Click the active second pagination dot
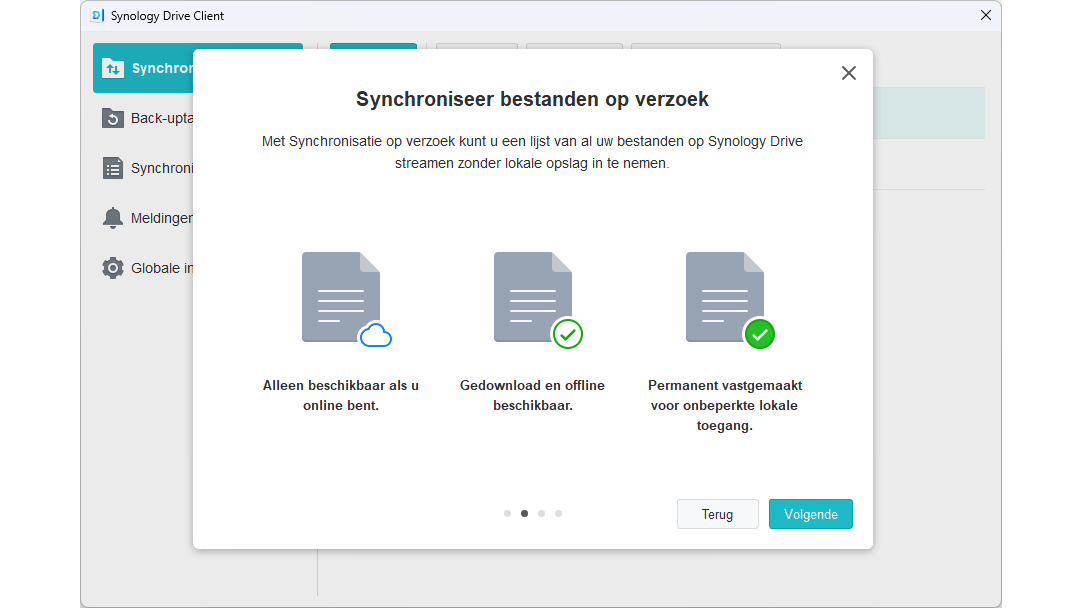1081x608 pixels. tap(524, 513)
